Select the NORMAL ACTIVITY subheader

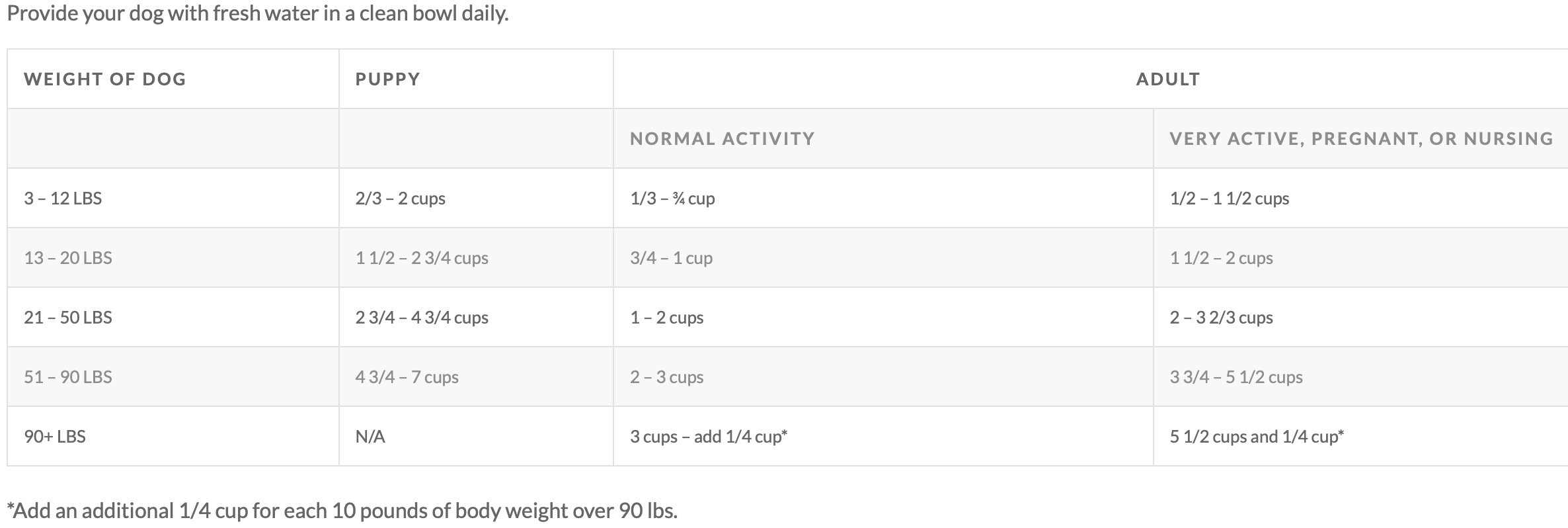pos(722,139)
